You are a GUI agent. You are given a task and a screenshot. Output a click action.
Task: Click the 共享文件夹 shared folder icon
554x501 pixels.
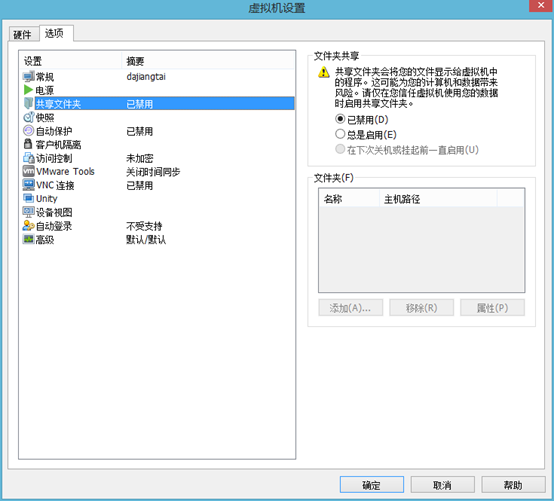pos(28,104)
